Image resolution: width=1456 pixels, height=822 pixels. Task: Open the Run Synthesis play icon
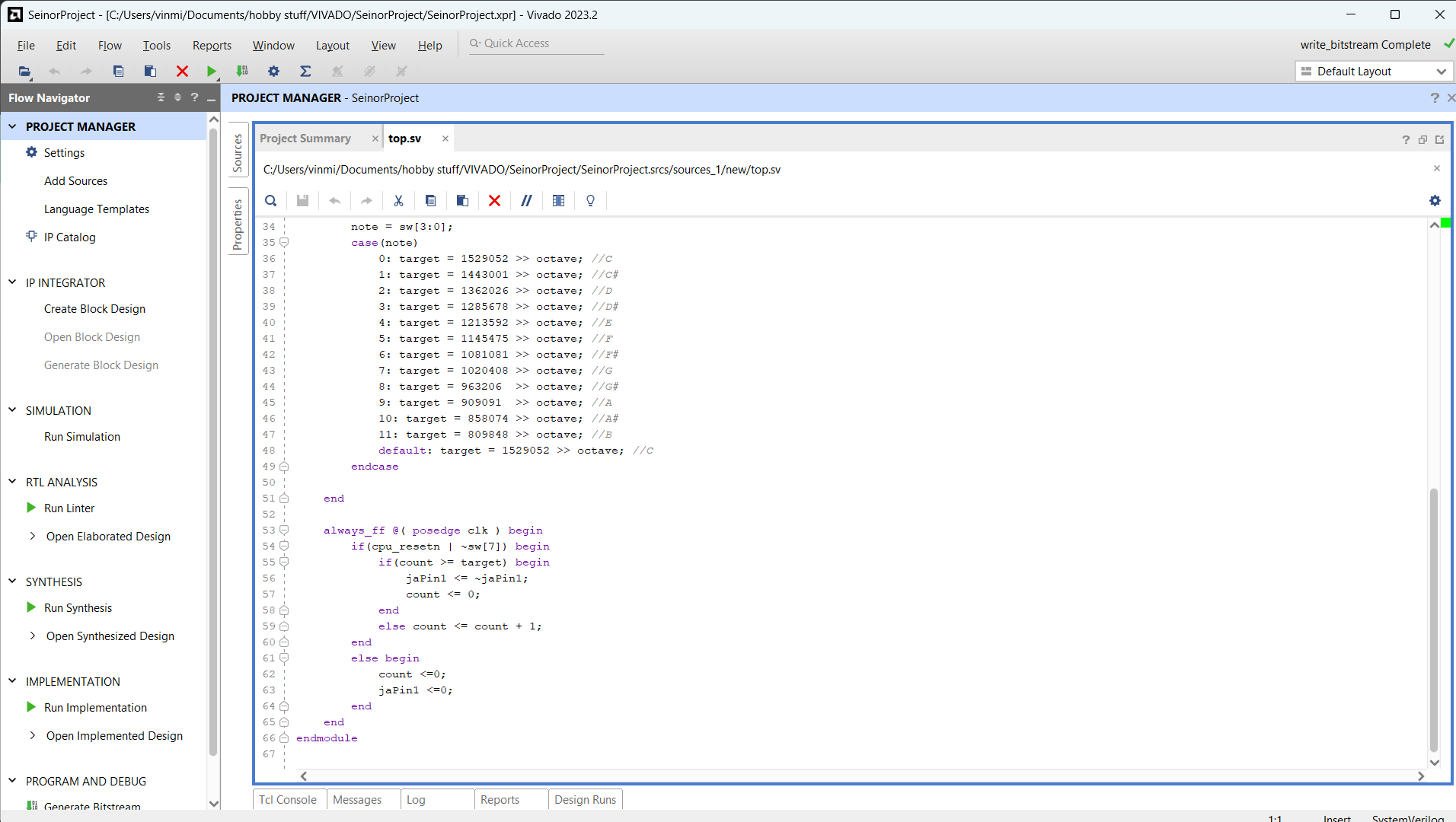[x=30, y=607]
